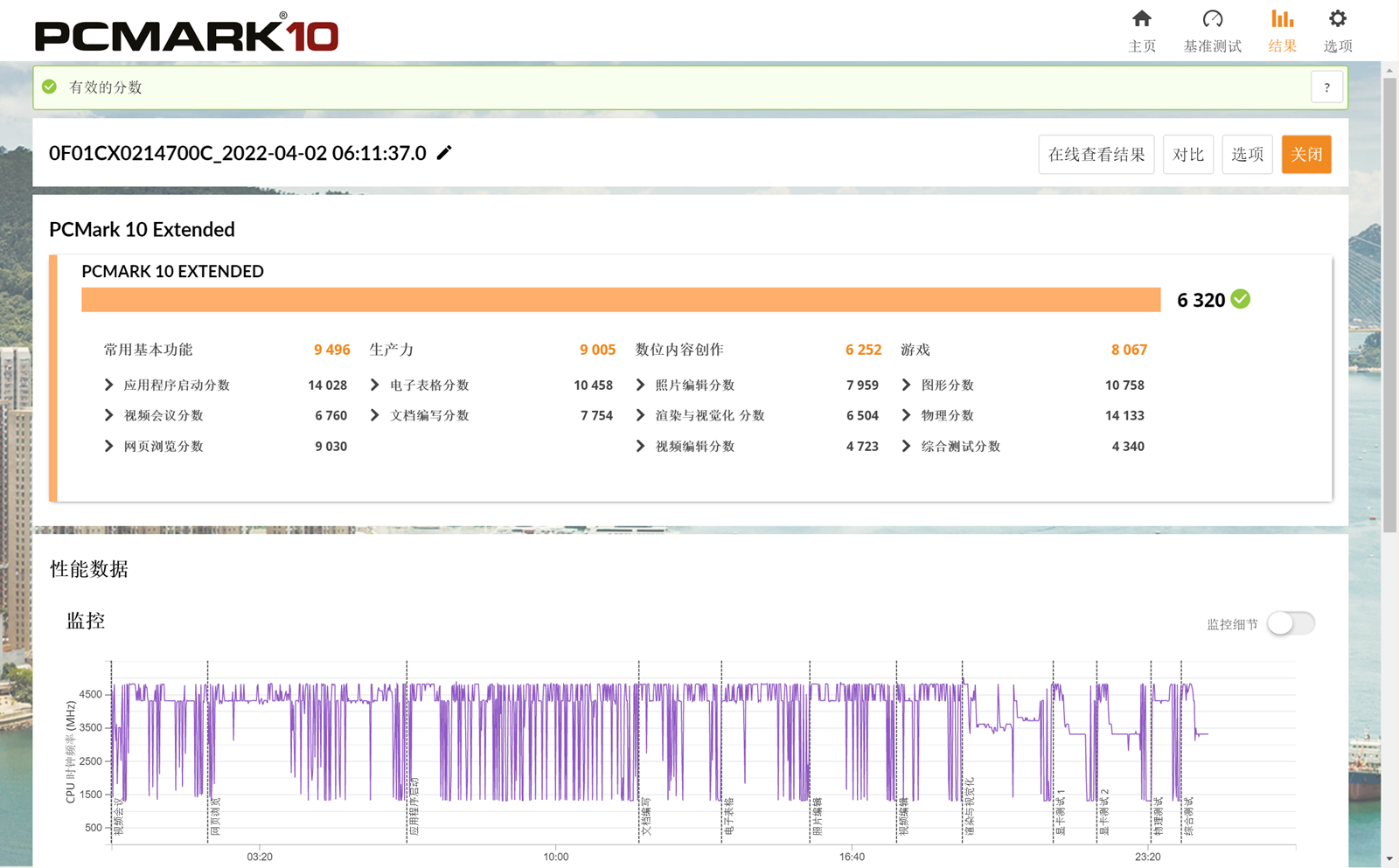Viewport: 1399px width, 868px height.
Task: Click the 对比 compare button
Action: coord(1187,155)
